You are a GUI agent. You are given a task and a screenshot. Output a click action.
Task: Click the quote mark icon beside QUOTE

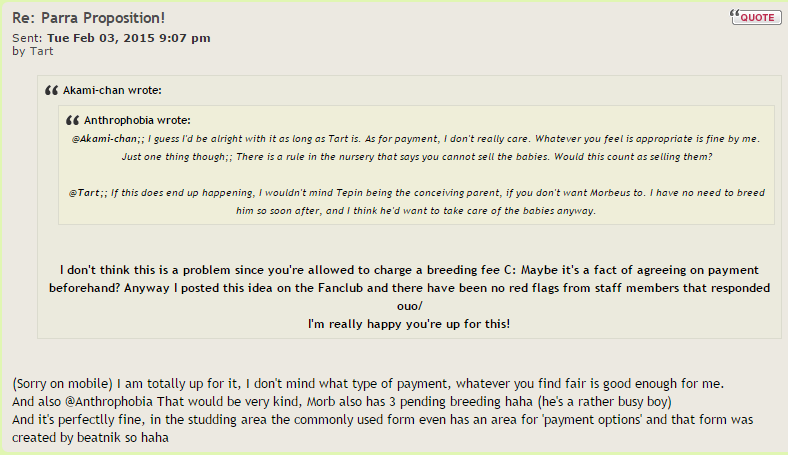tap(735, 14)
